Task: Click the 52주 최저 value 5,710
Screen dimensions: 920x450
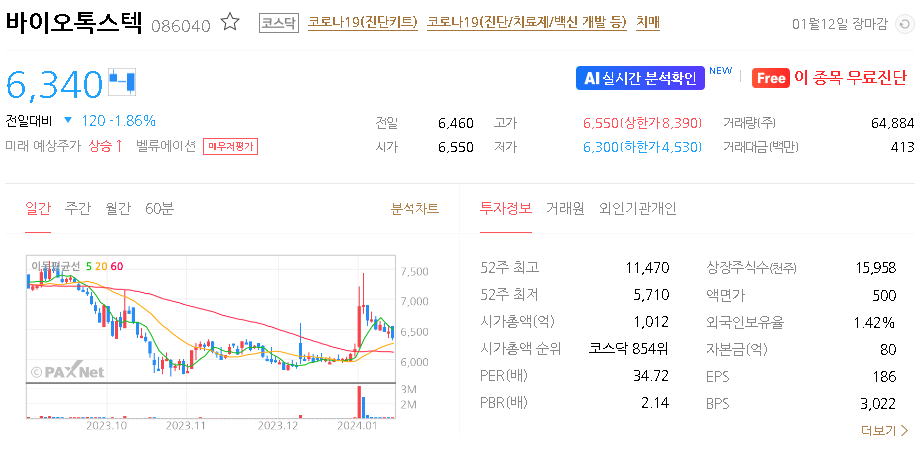Action: tap(651, 295)
